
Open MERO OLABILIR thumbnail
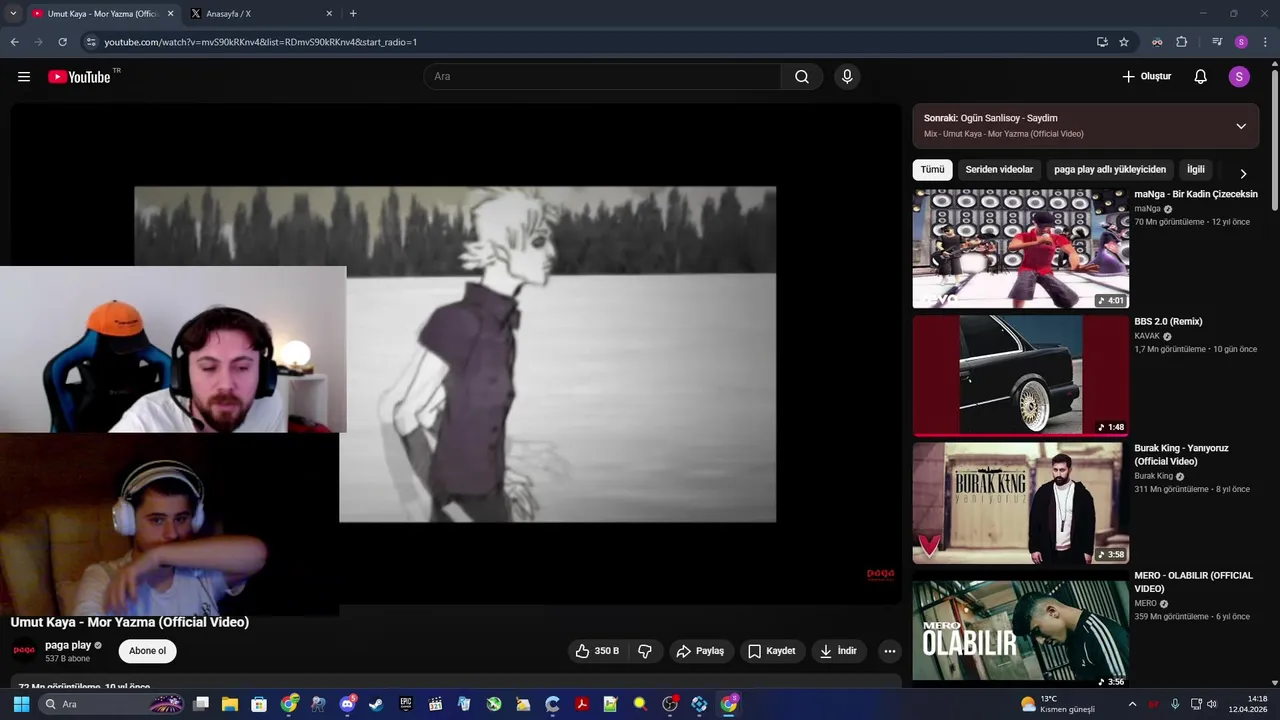pyautogui.click(x=1021, y=630)
